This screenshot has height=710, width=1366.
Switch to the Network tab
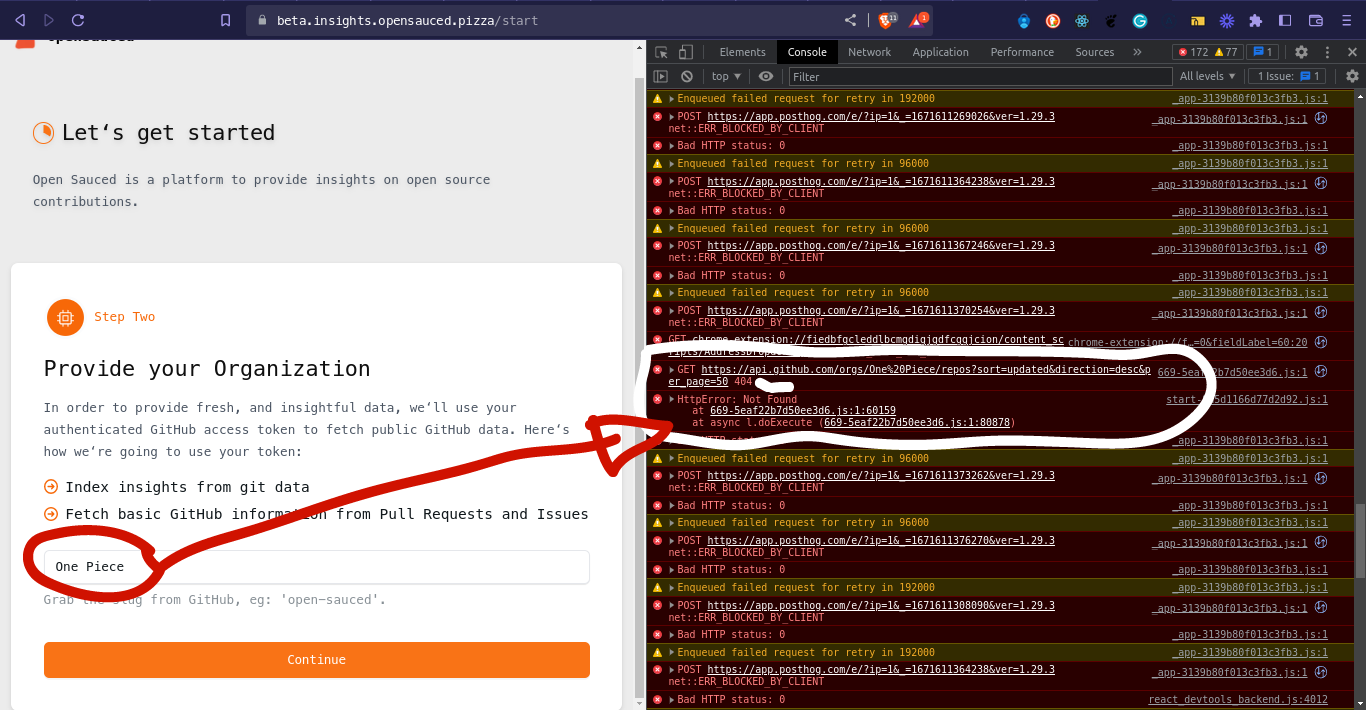(x=869, y=51)
